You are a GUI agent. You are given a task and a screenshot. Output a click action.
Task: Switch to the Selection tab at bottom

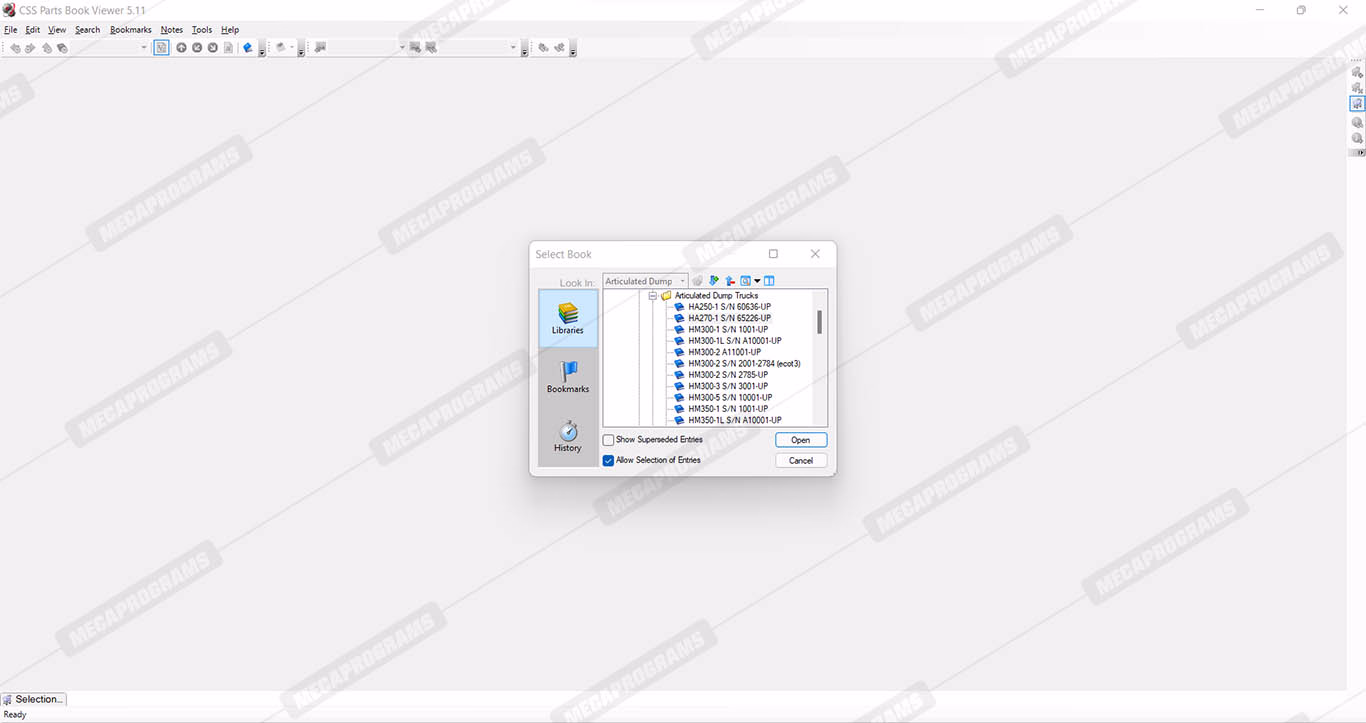pos(34,699)
